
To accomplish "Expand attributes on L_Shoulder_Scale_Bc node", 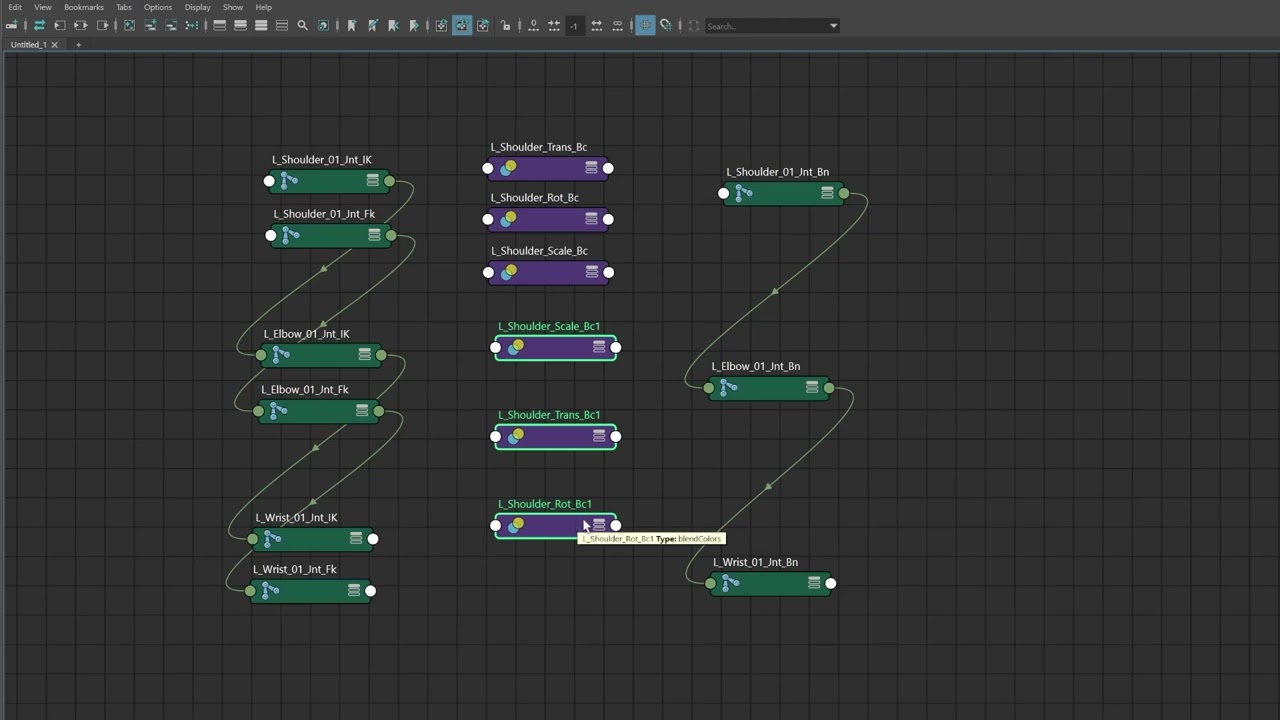I will (x=592, y=272).
